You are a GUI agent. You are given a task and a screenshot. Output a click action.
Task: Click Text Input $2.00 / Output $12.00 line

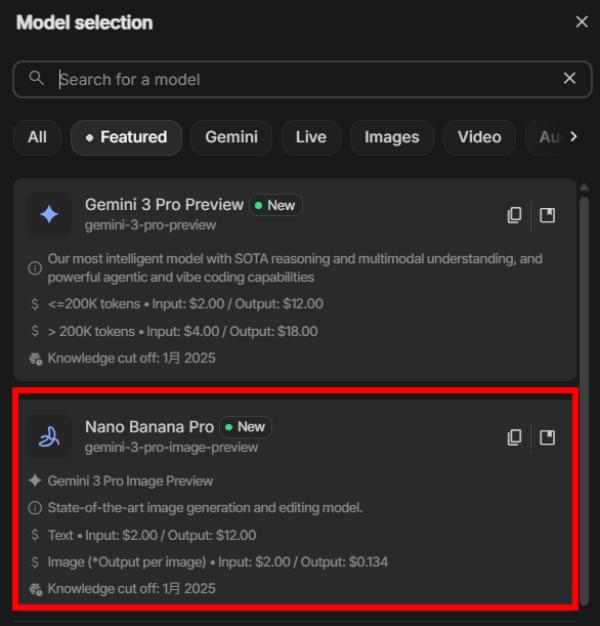coord(152,535)
